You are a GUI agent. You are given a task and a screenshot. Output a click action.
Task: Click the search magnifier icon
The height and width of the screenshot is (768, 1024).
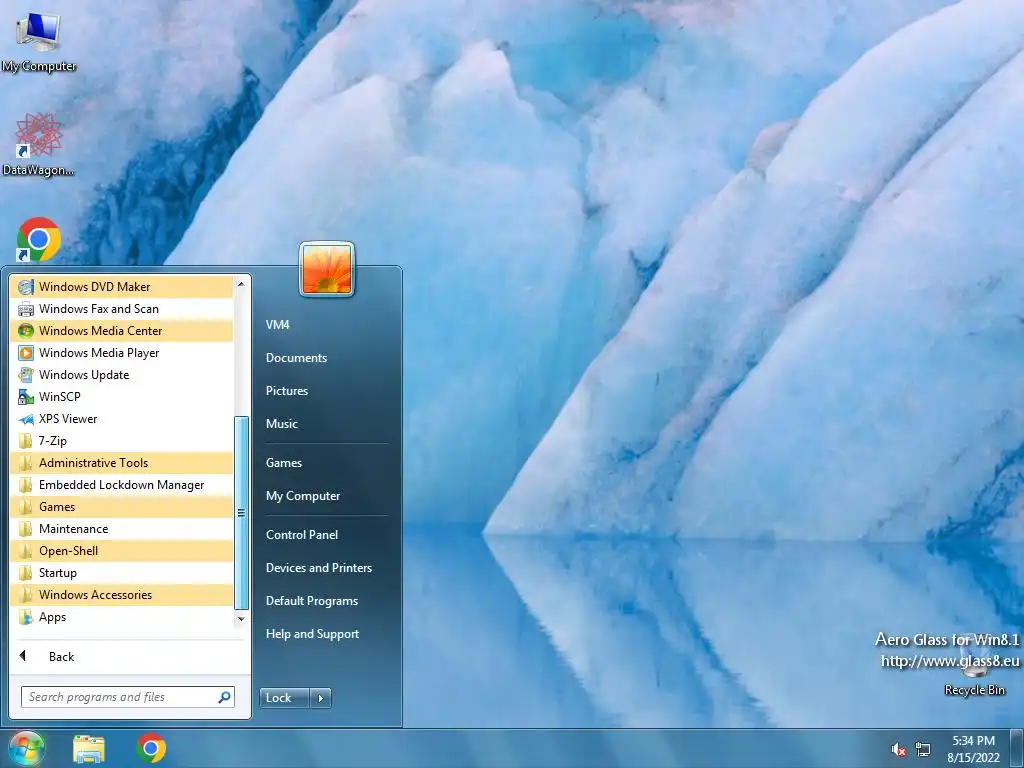224,697
